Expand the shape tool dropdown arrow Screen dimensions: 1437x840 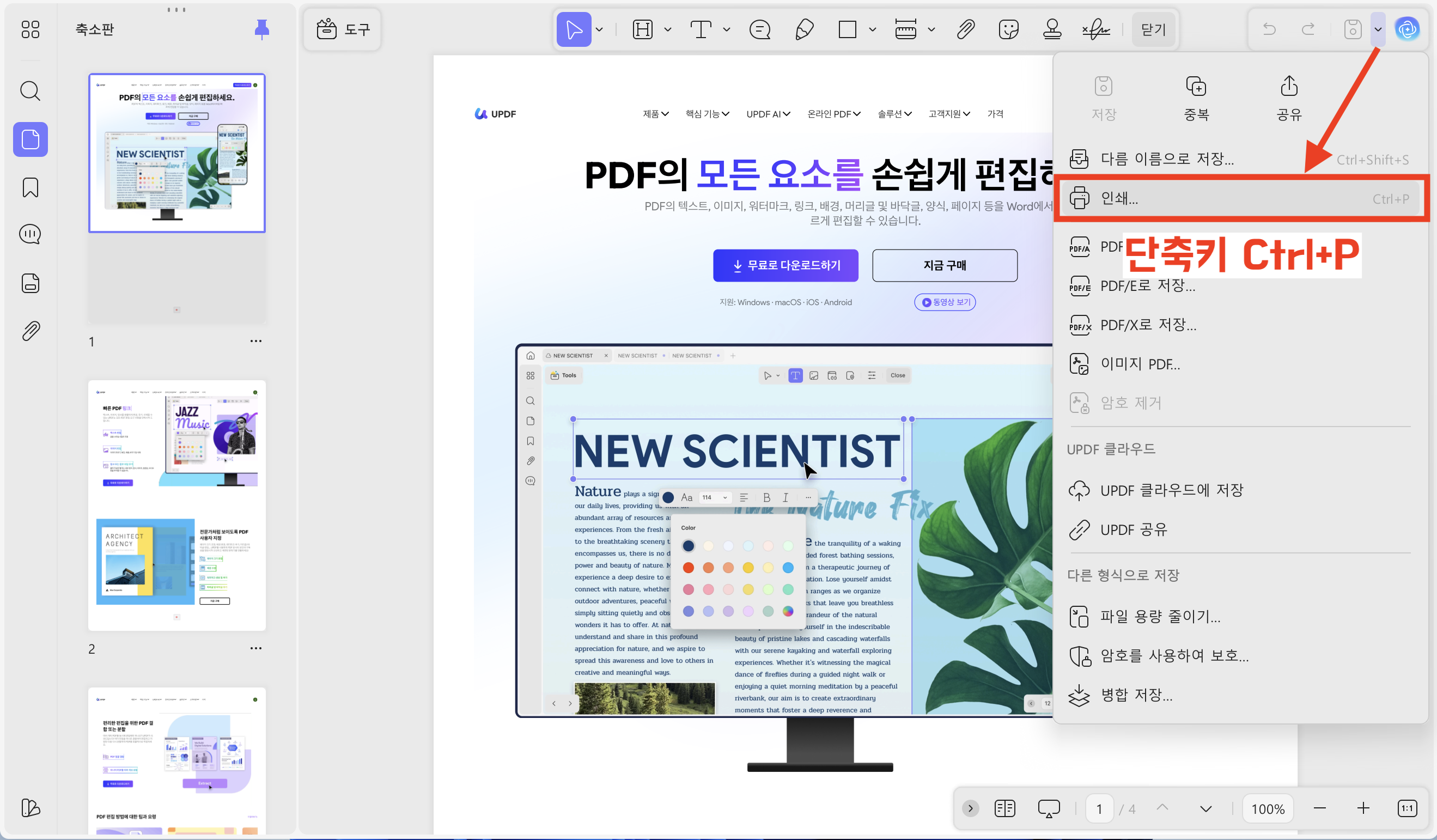[873, 29]
